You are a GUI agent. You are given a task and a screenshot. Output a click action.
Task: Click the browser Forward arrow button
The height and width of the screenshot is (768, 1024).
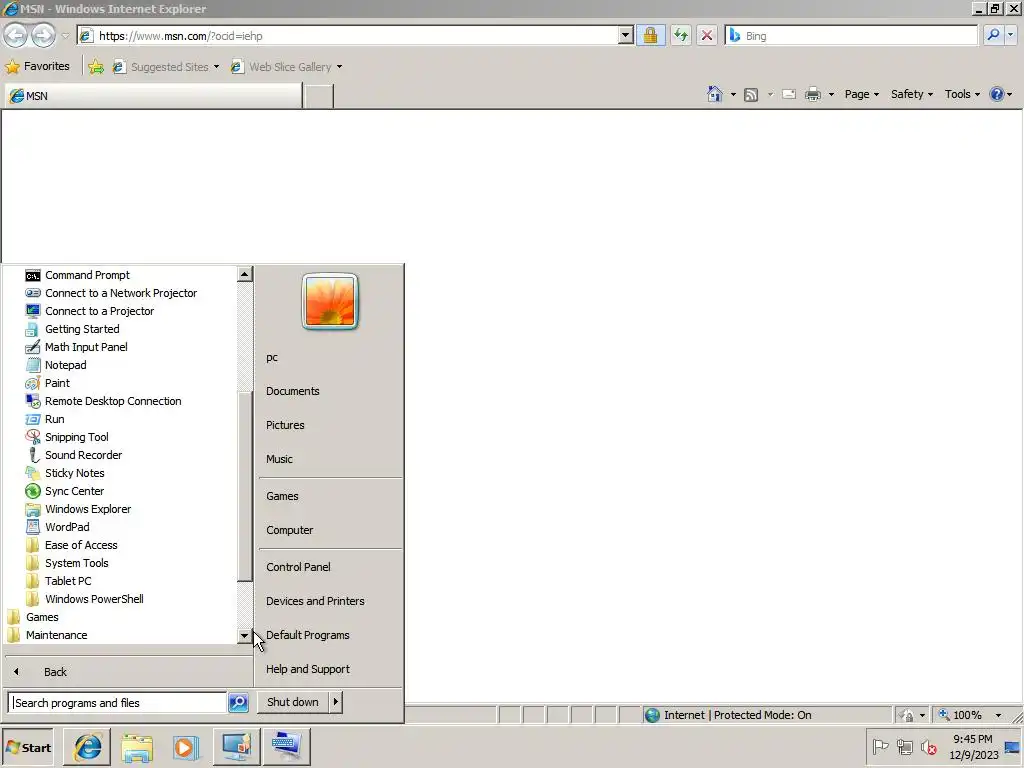pyautogui.click(x=43, y=35)
